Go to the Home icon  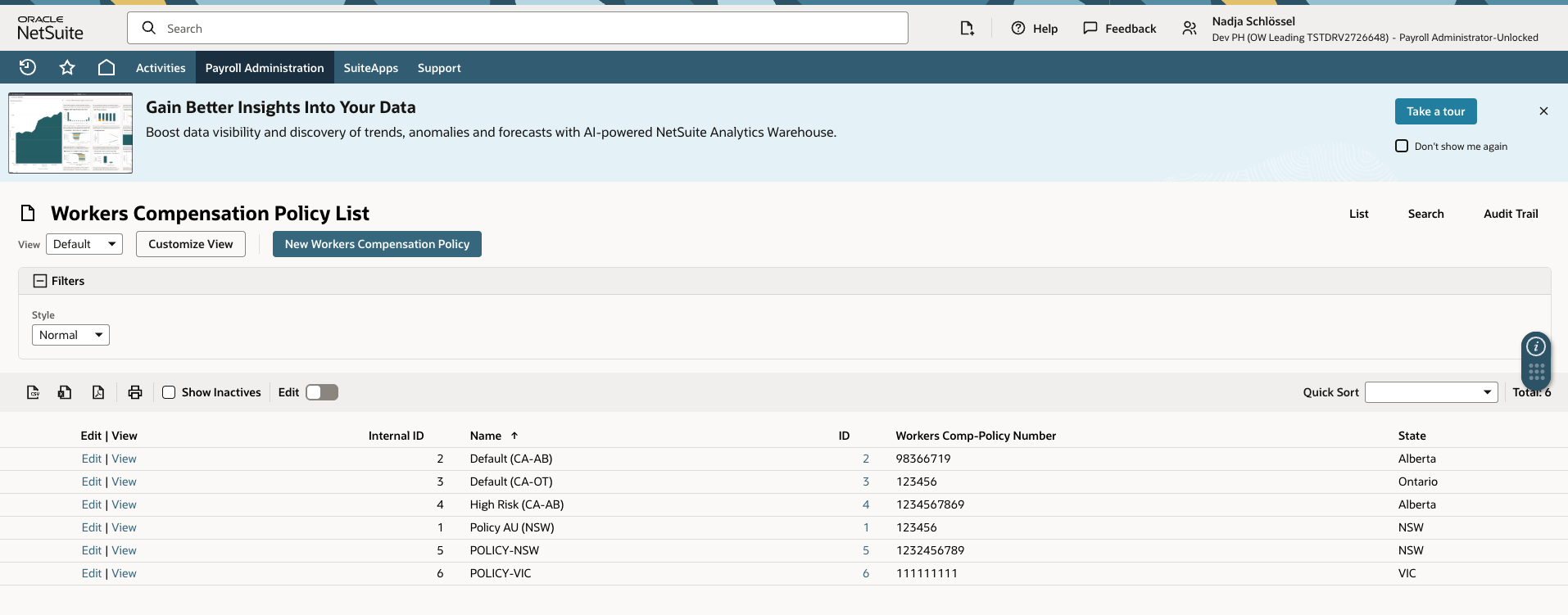click(106, 67)
